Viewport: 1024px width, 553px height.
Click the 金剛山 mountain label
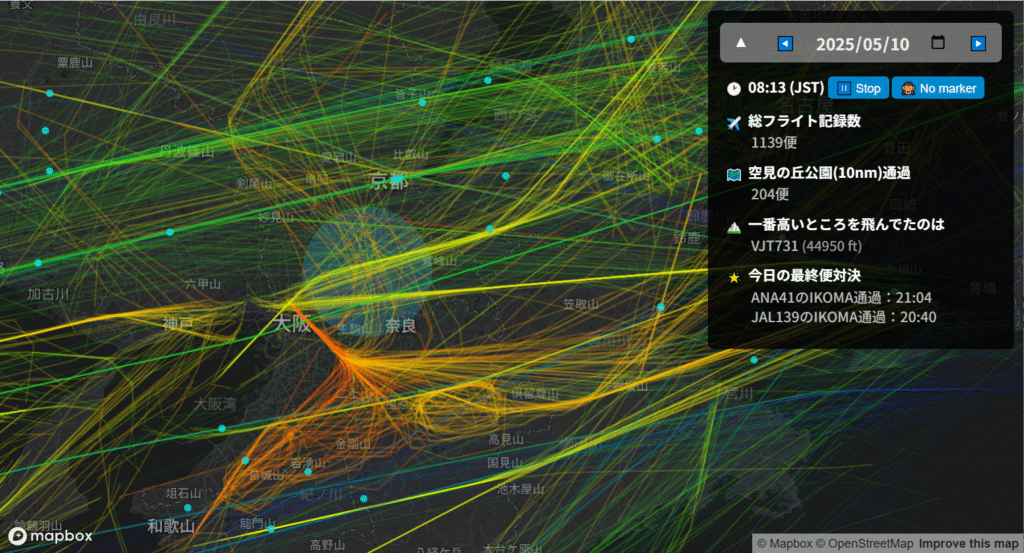[353, 444]
